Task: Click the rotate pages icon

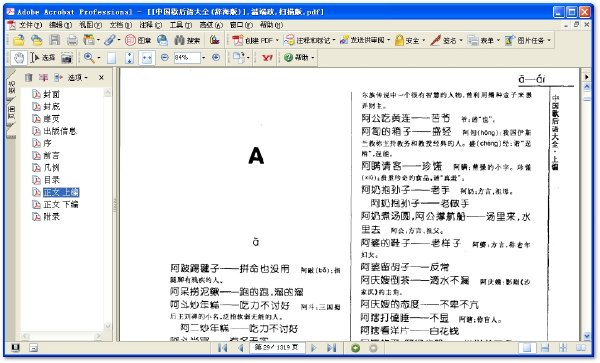Action: (x=239, y=58)
